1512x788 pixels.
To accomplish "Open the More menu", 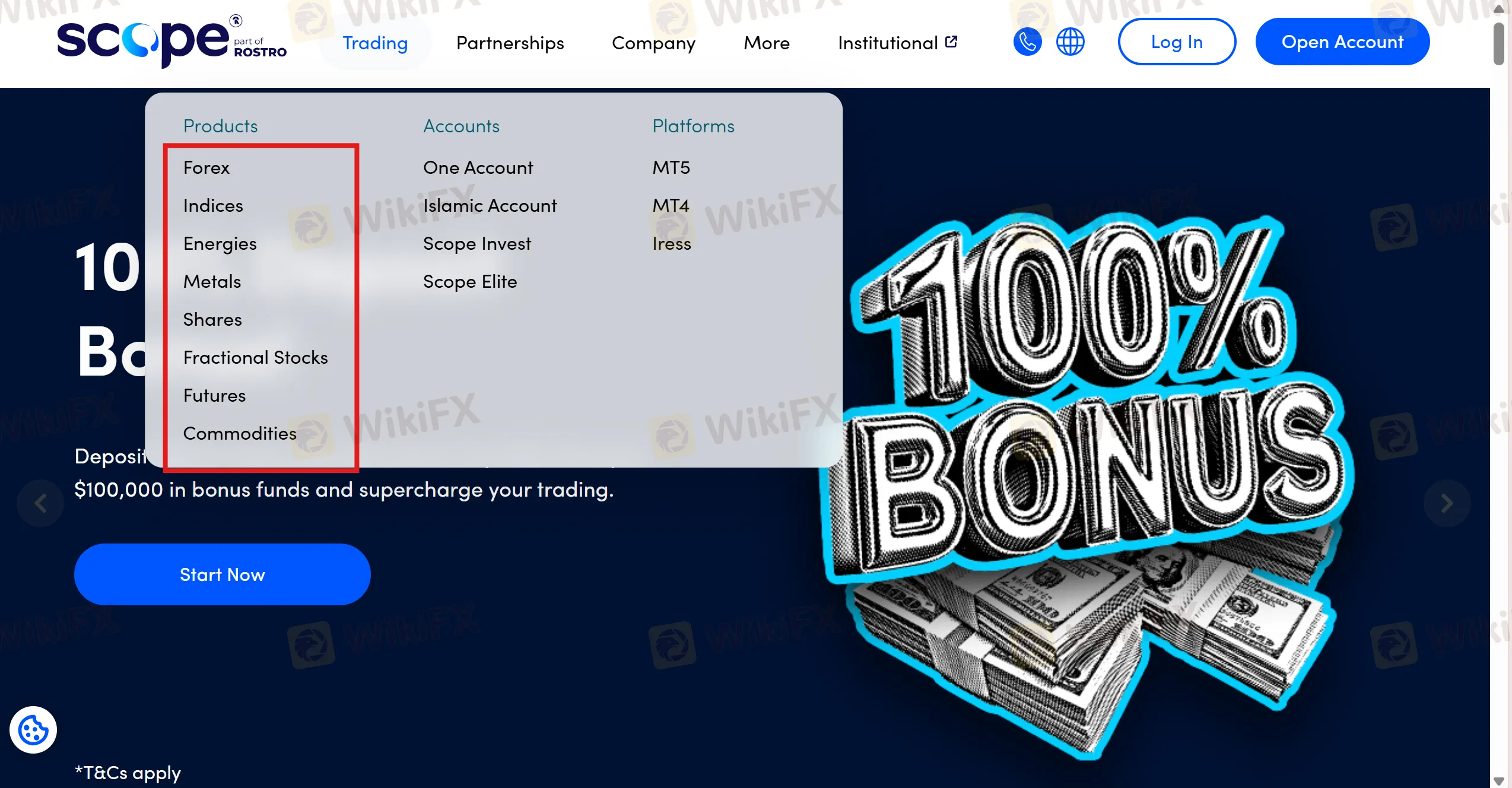I will pos(767,43).
